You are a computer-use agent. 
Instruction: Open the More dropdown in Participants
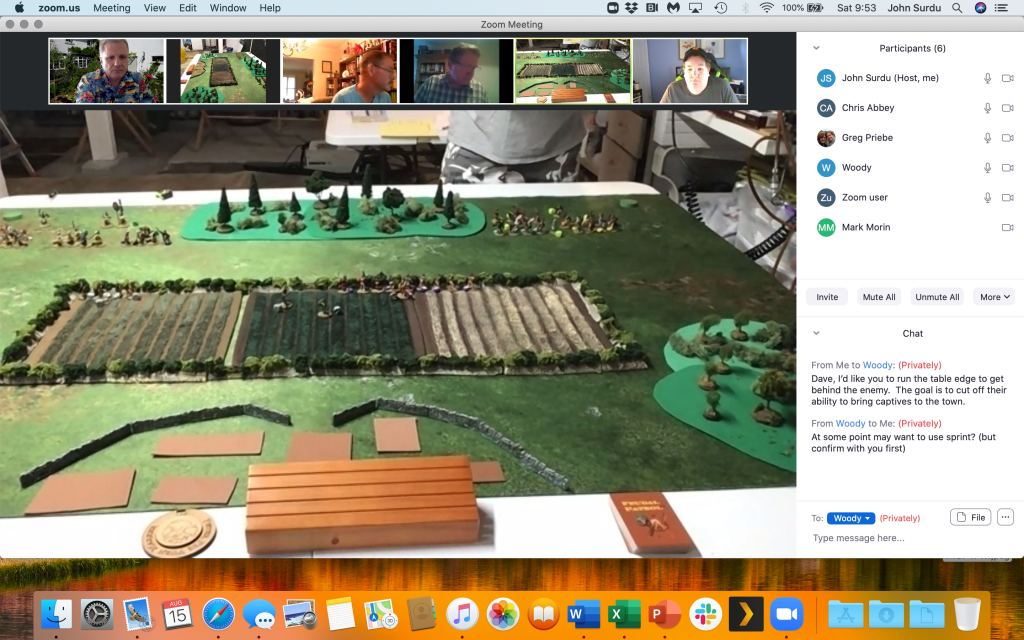click(x=995, y=297)
